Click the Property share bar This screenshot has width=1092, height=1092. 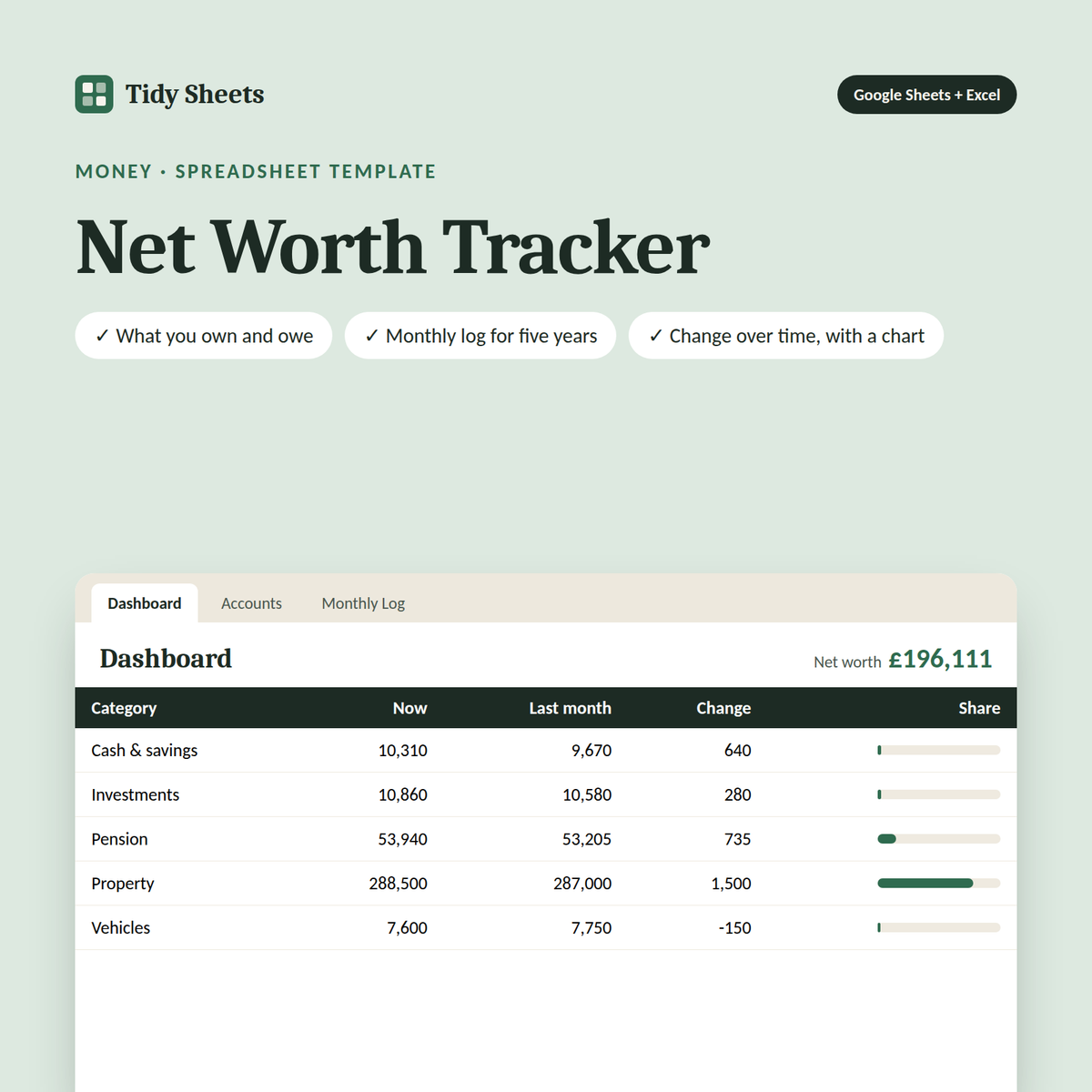(939, 884)
